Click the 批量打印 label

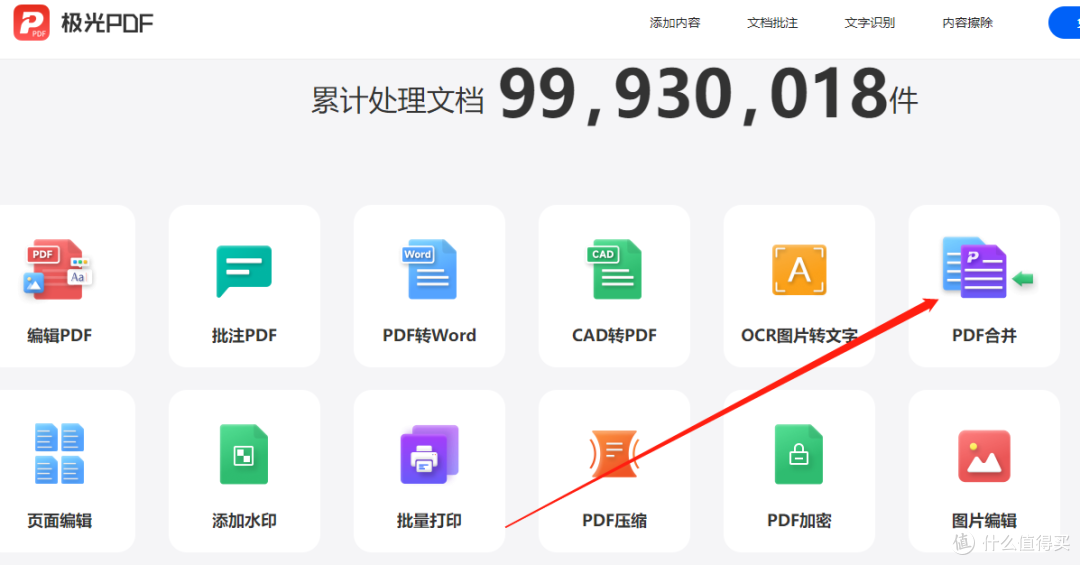tap(429, 521)
